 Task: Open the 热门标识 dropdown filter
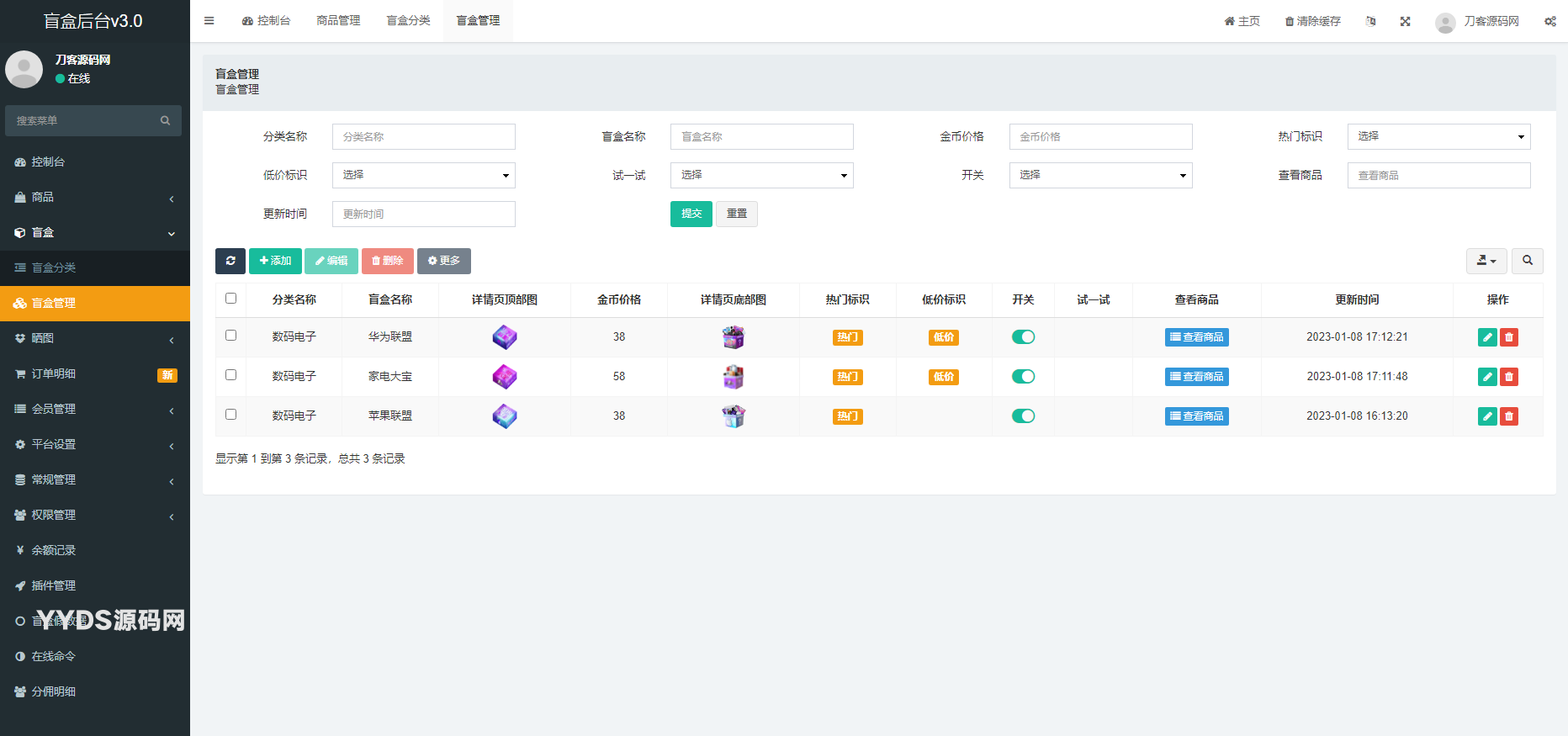1438,136
